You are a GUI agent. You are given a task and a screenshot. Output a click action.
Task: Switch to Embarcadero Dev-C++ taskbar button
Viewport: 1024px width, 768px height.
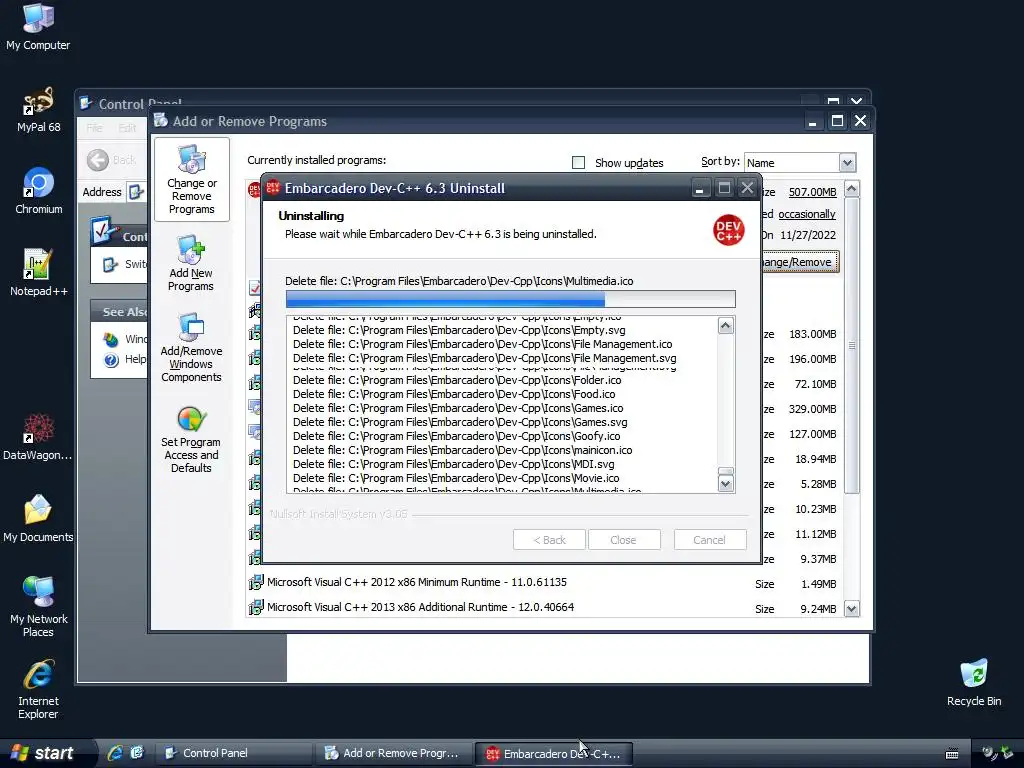pyautogui.click(x=553, y=753)
